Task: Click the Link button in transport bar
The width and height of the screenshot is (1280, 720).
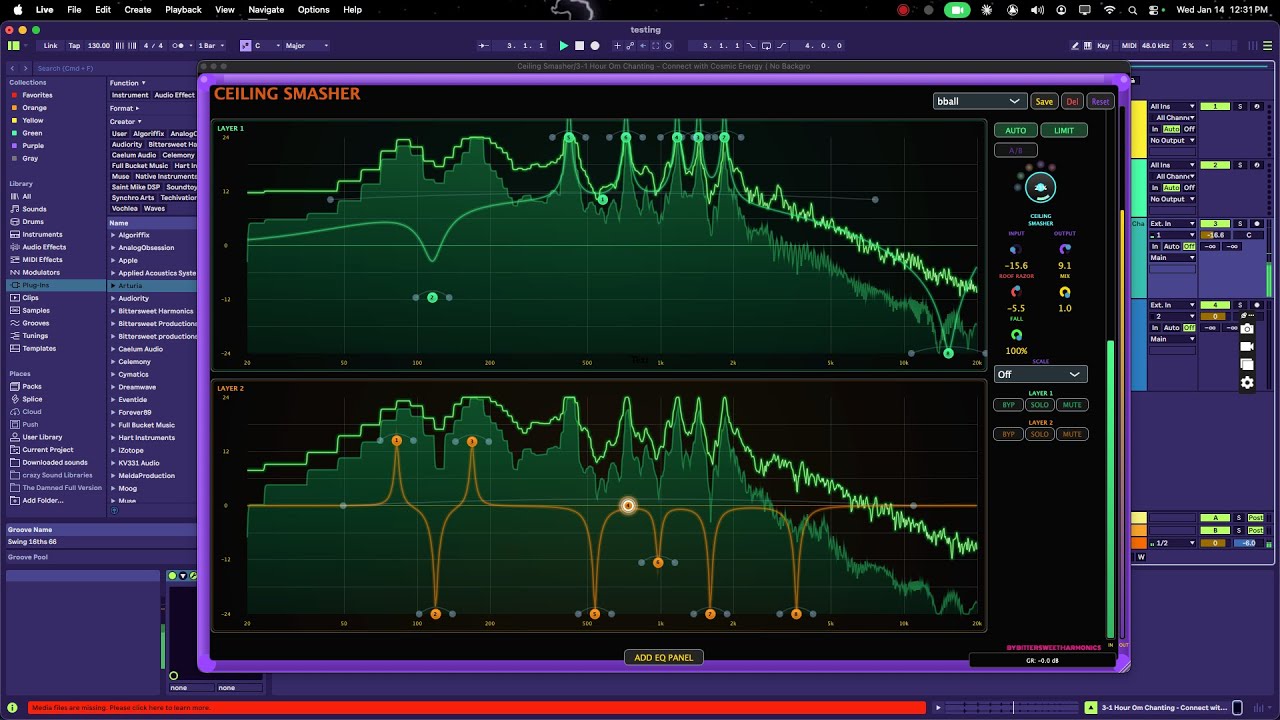Action: click(x=51, y=46)
